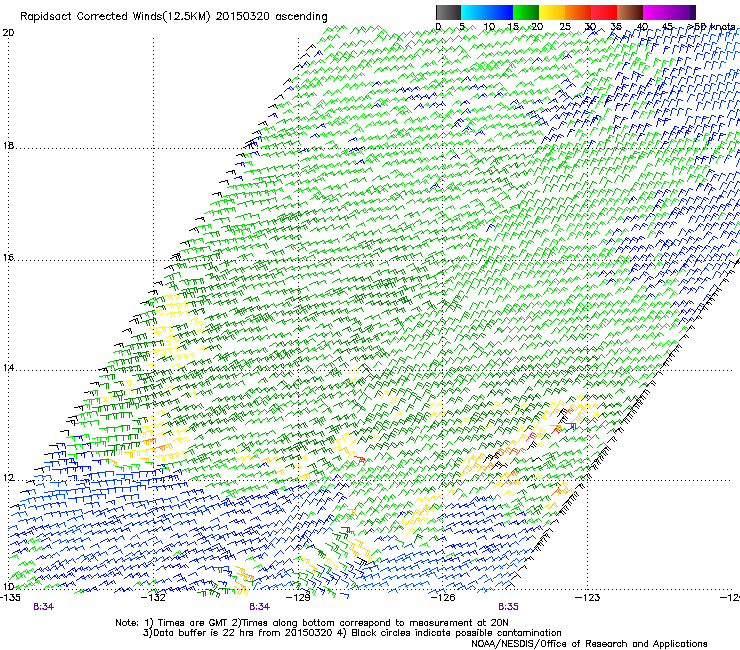Click the '>50 knots' legend label
Viewport: 740px width, 650px height.
[711, 26]
